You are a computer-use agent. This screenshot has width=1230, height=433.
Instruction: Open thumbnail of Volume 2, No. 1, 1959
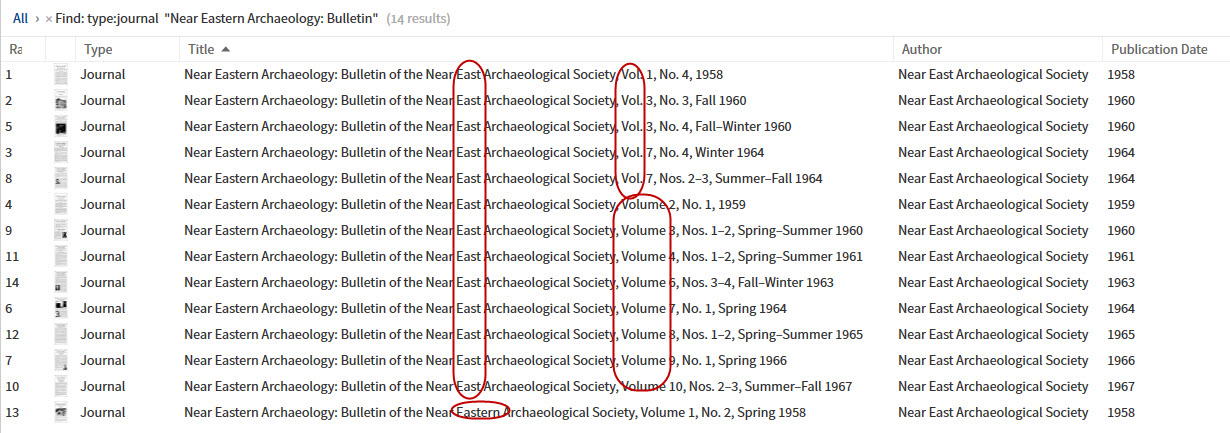(x=61, y=204)
